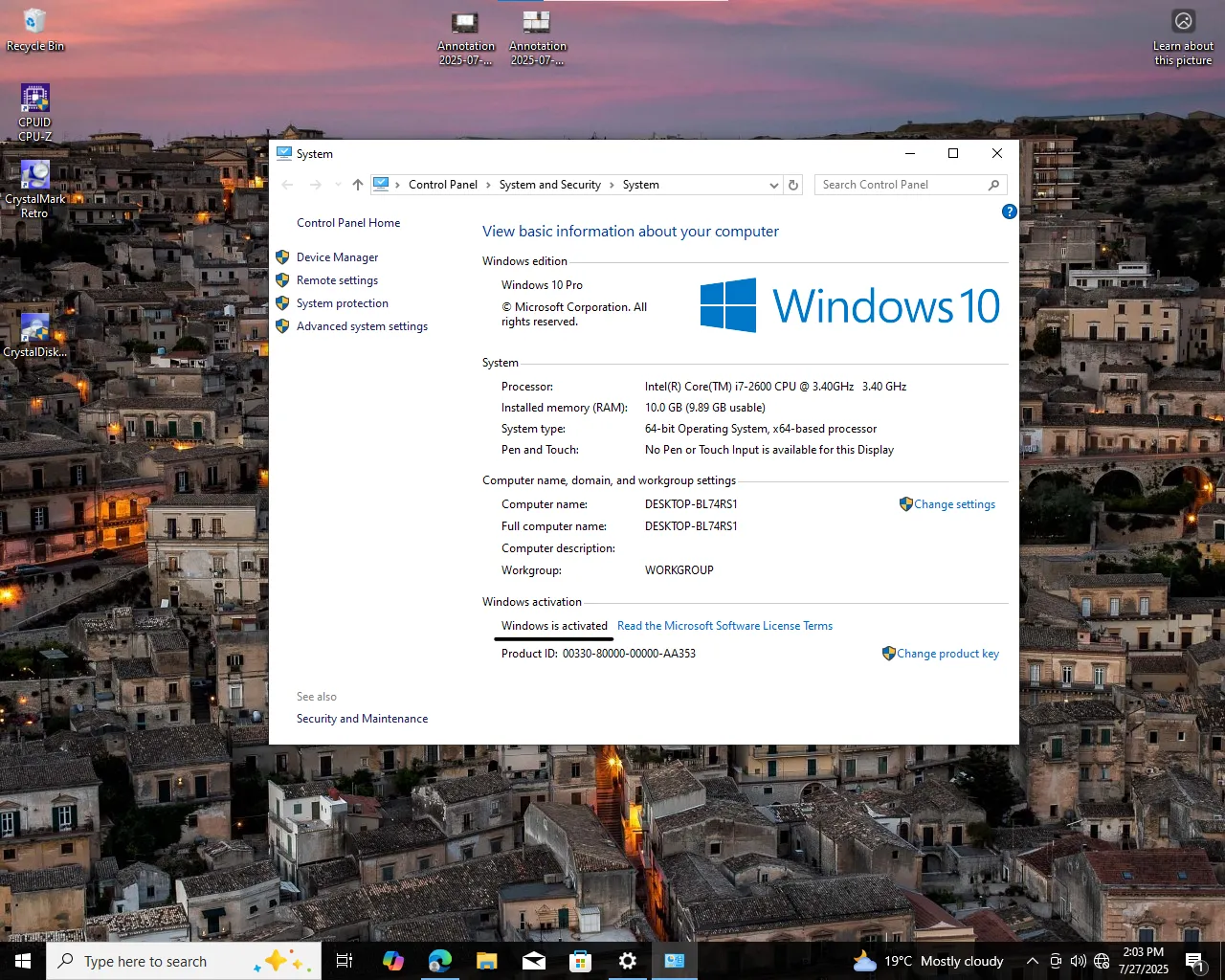Click the System control panel taskbar button
The width and height of the screenshot is (1225, 980).
coord(675,961)
